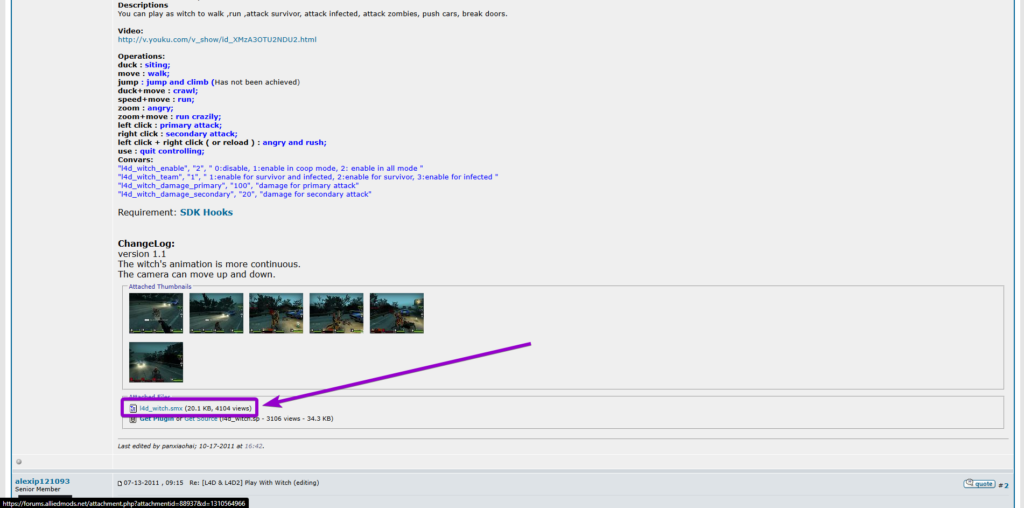
Task: Click the l4d_witch.smx file icon
Action: 133,408
